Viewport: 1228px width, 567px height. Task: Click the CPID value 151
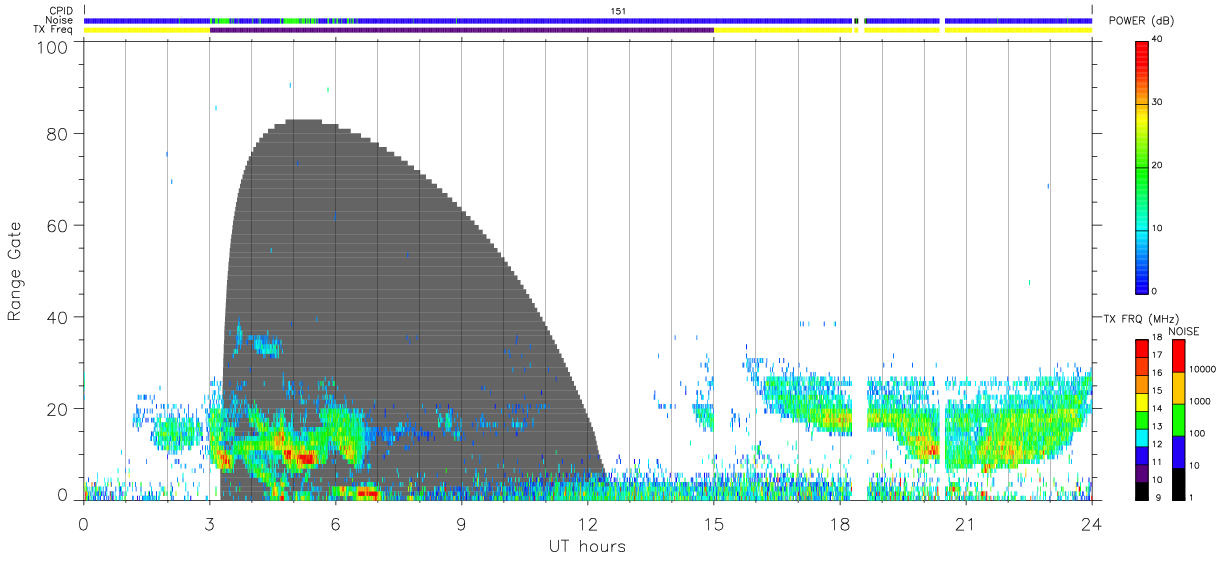tap(618, 11)
